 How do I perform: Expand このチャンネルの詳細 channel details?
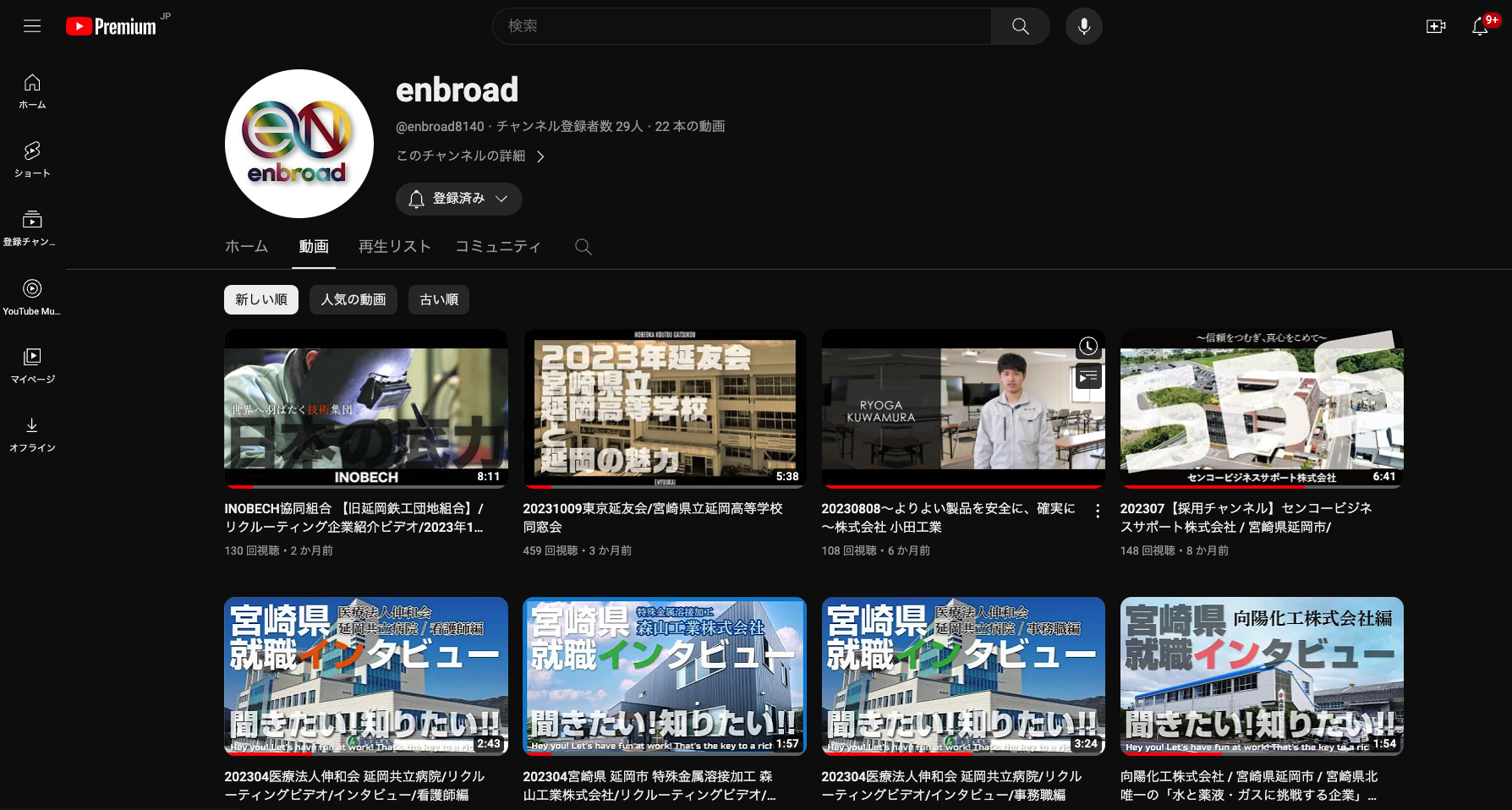(471, 156)
